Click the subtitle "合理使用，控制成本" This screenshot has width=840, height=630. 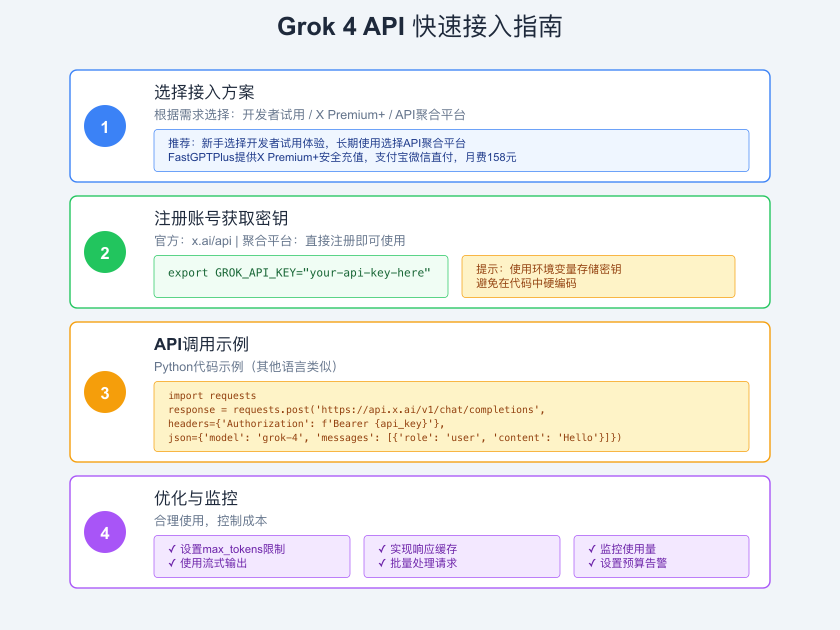coord(211,520)
